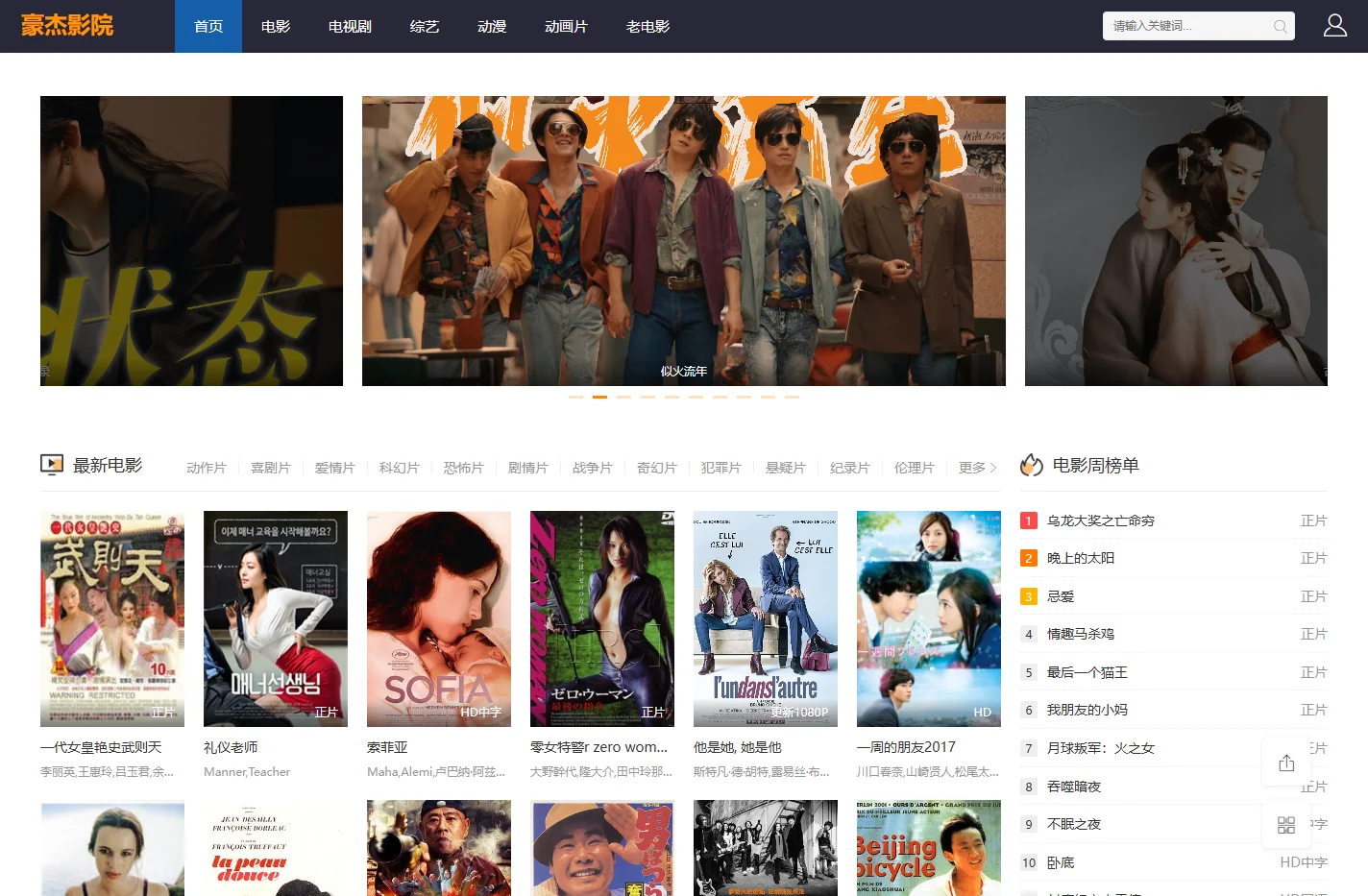Open the 礼仪老师 movie poster
Image resolution: width=1368 pixels, height=896 pixels.
[x=276, y=618]
